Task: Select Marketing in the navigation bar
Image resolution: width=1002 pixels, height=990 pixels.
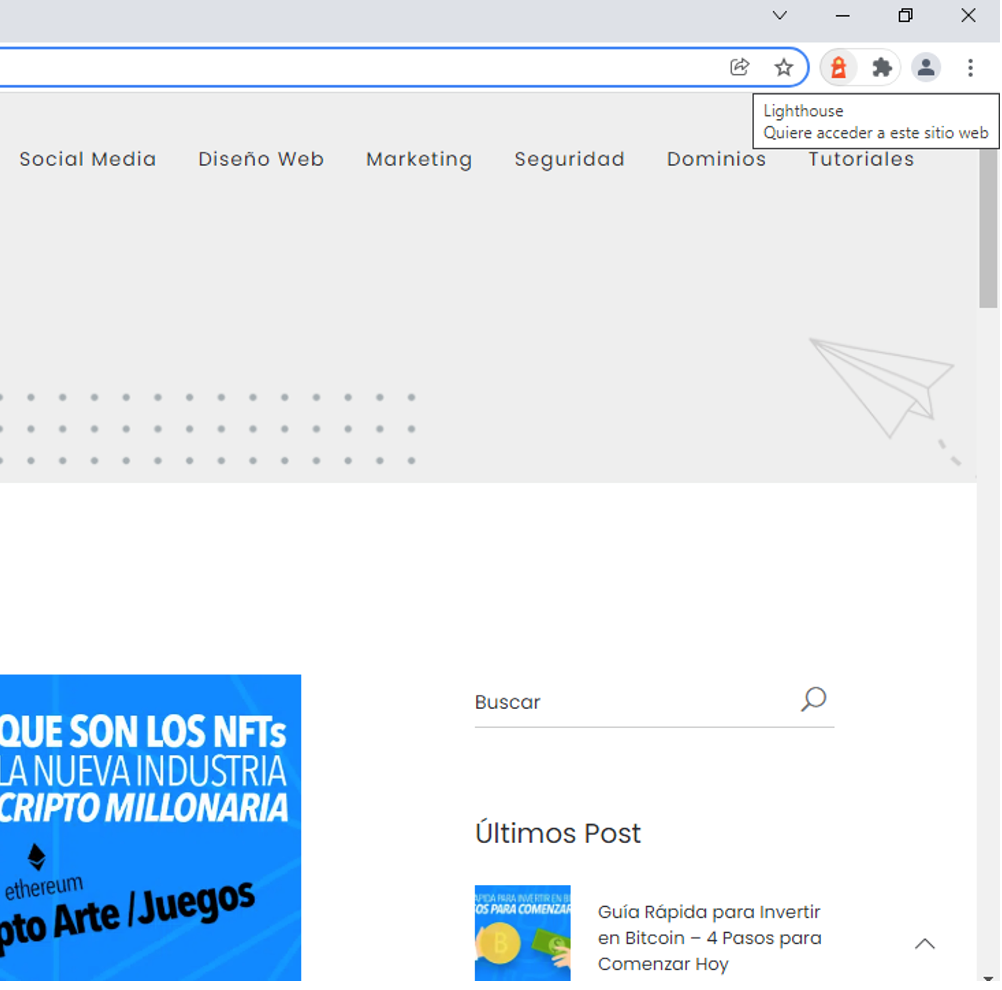Action: coord(419,159)
